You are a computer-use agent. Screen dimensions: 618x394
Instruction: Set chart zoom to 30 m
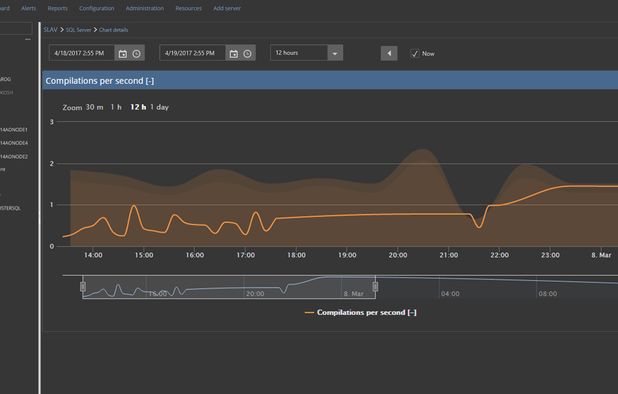pyautogui.click(x=95, y=107)
